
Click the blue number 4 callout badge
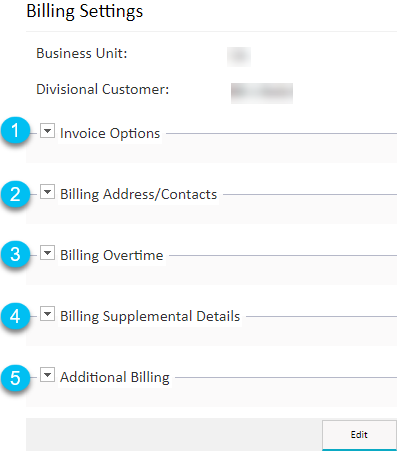pos(15,316)
